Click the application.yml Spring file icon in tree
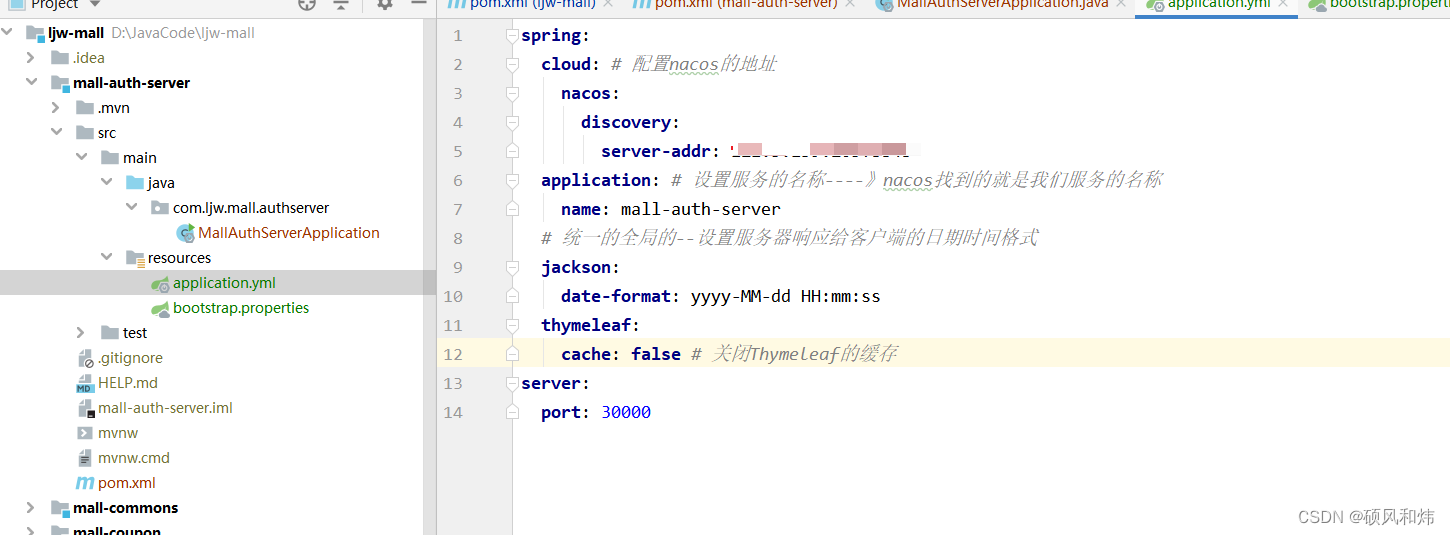1450x535 pixels. pyautogui.click(x=160, y=283)
